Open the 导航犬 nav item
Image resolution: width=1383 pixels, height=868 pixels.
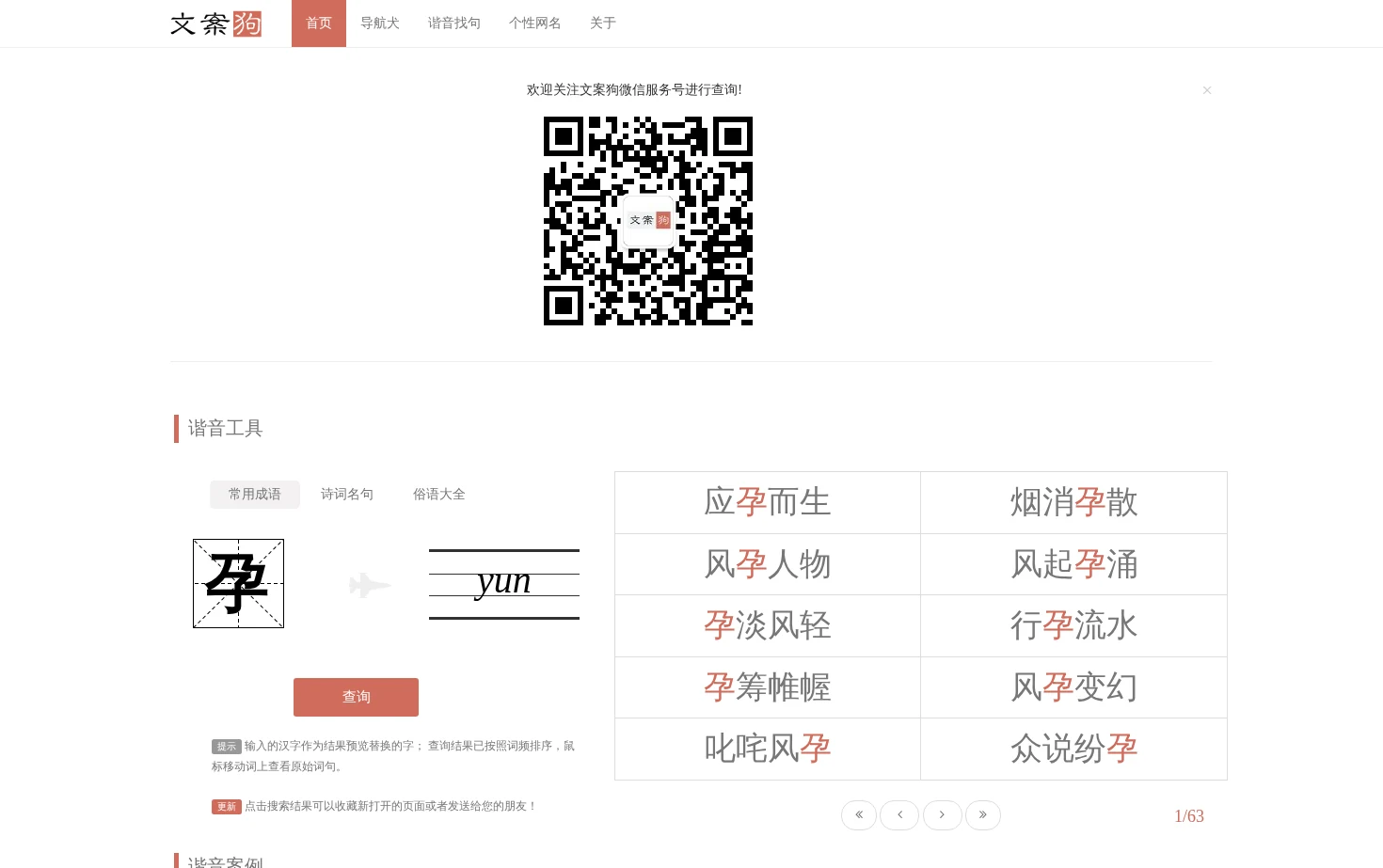point(380,24)
